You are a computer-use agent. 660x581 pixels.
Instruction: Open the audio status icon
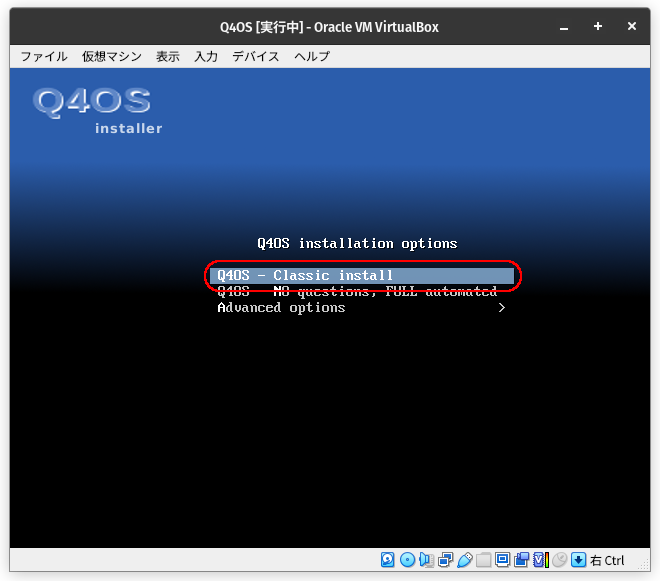426,560
